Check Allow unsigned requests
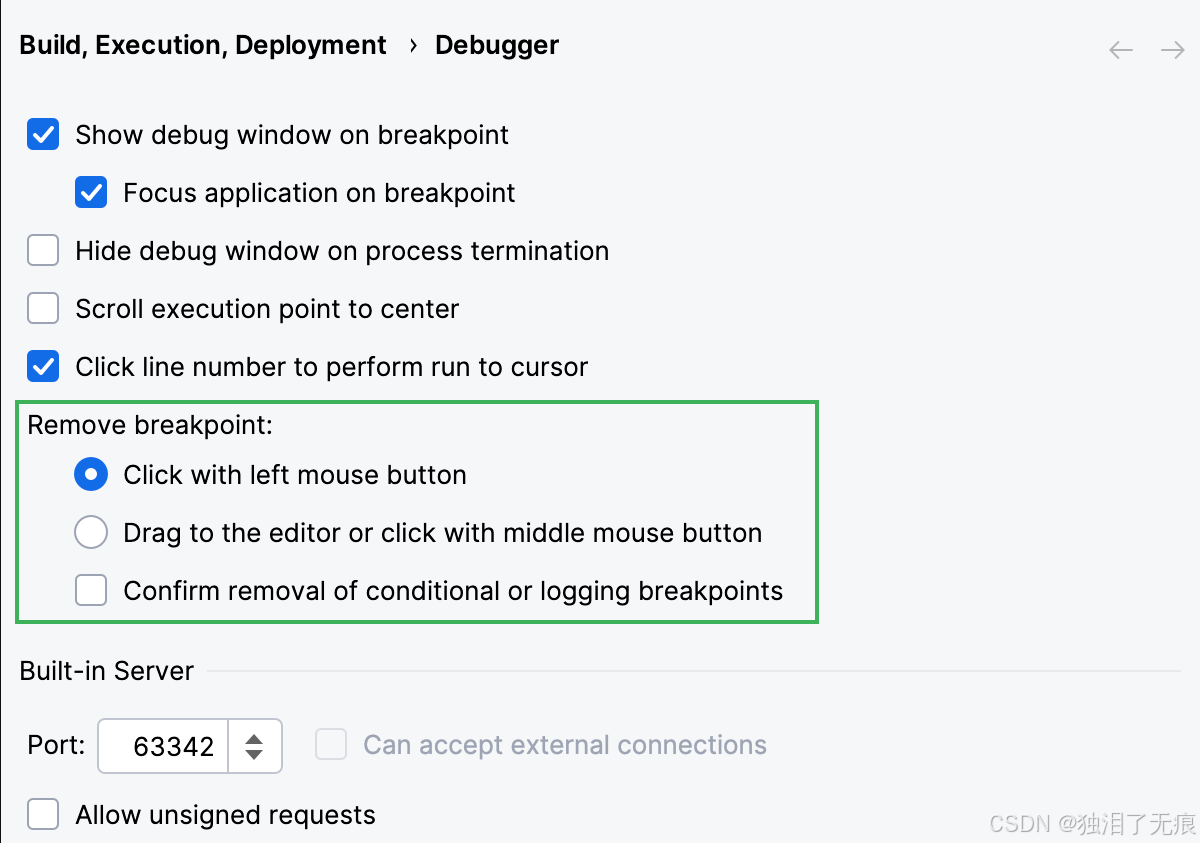Viewport: 1200px width, 843px height. coord(43,814)
